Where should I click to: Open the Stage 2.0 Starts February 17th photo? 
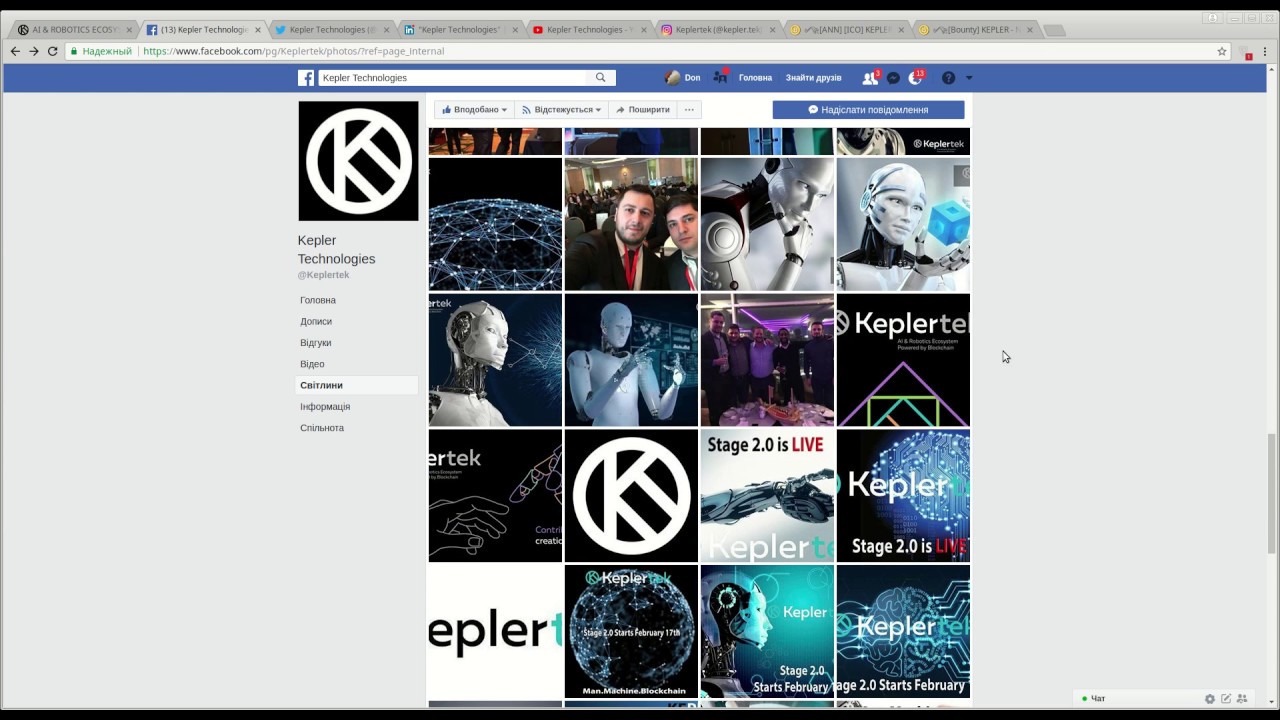(631, 632)
